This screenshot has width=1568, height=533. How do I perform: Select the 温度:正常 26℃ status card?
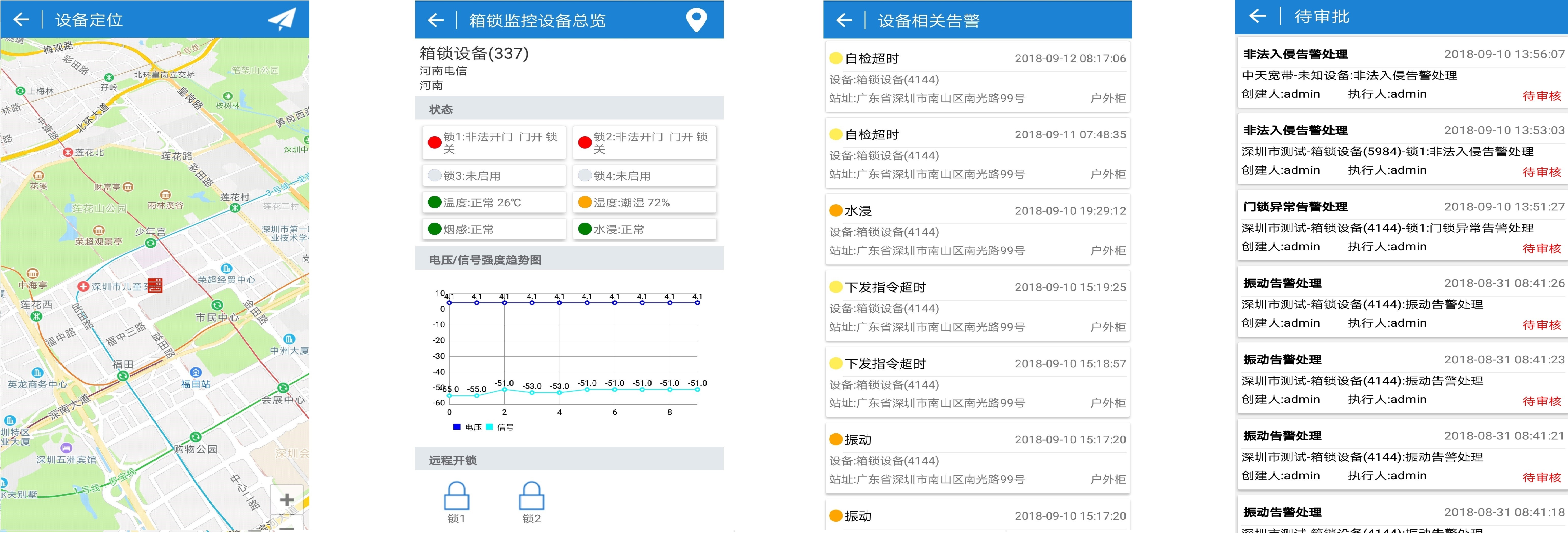point(494,202)
